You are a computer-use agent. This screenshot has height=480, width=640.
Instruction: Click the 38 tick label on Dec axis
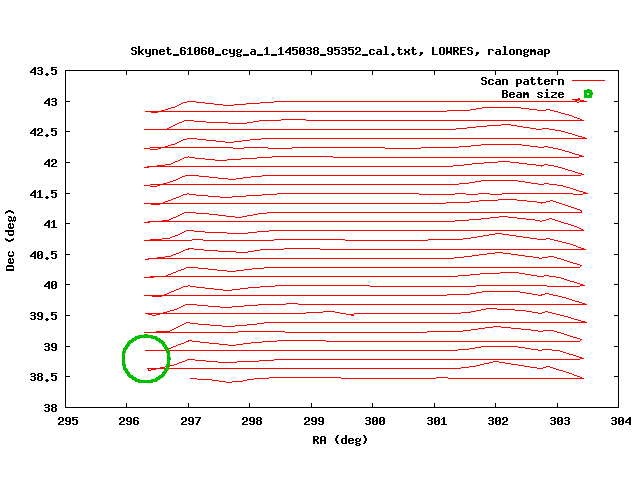pyautogui.click(x=51, y=408)
